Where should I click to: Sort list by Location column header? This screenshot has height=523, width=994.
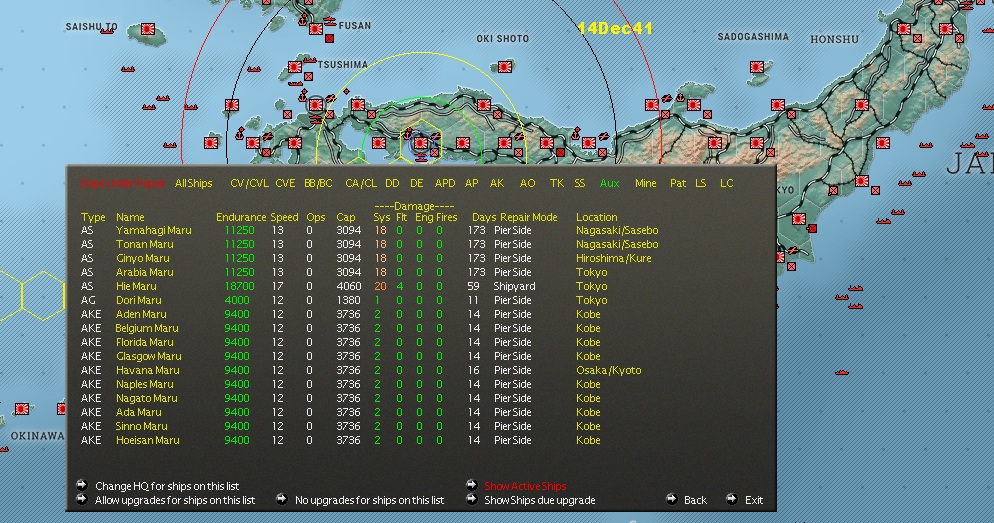click(x=597, y=217)
